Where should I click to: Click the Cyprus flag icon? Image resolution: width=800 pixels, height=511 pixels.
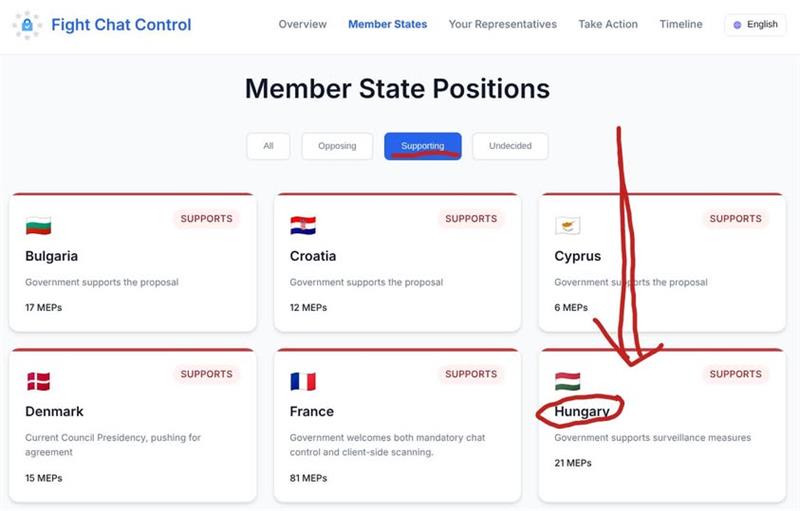pyautogui.click(x=568, y=226)
